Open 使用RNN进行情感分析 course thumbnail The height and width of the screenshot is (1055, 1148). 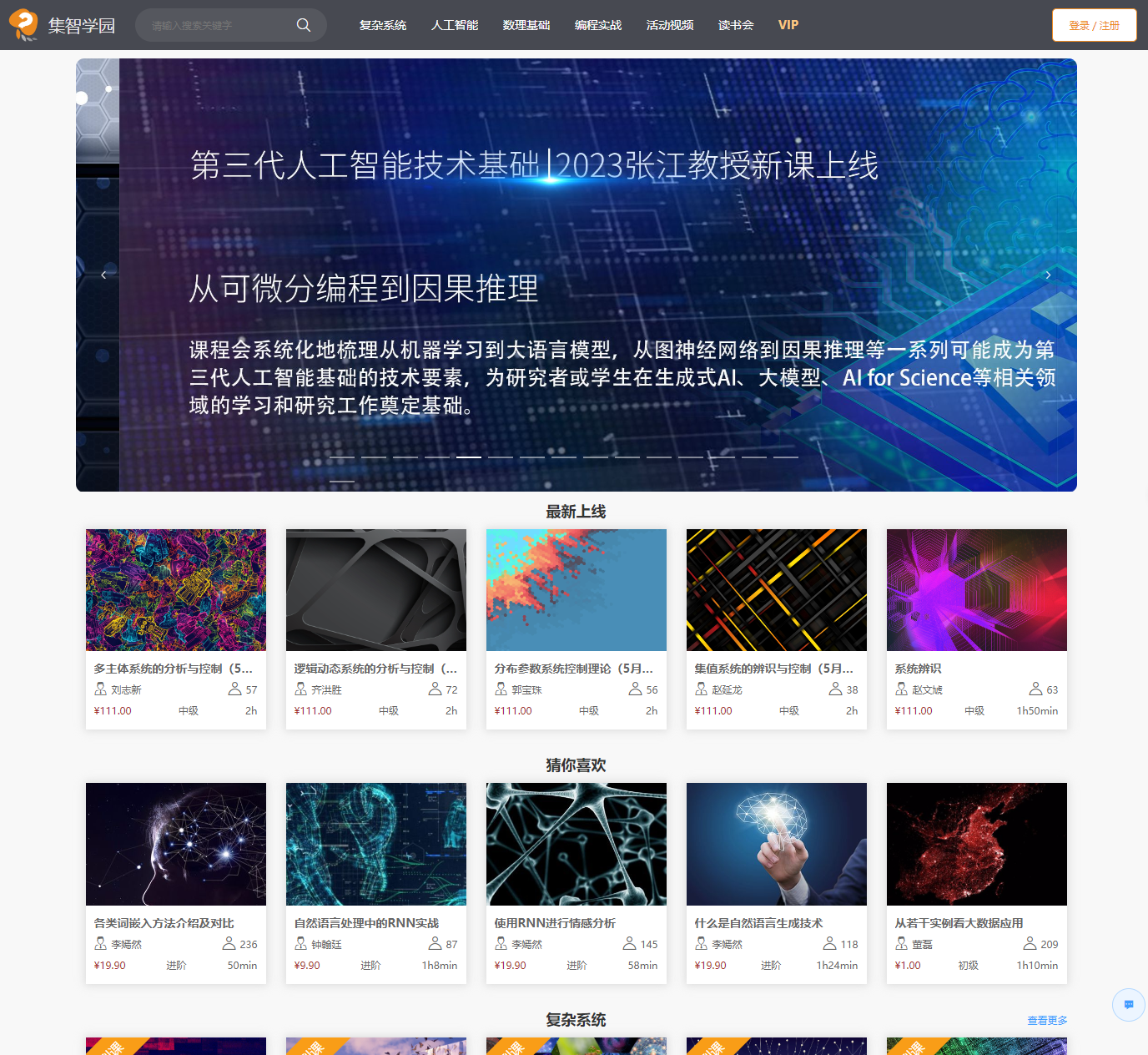pos(577,844)
